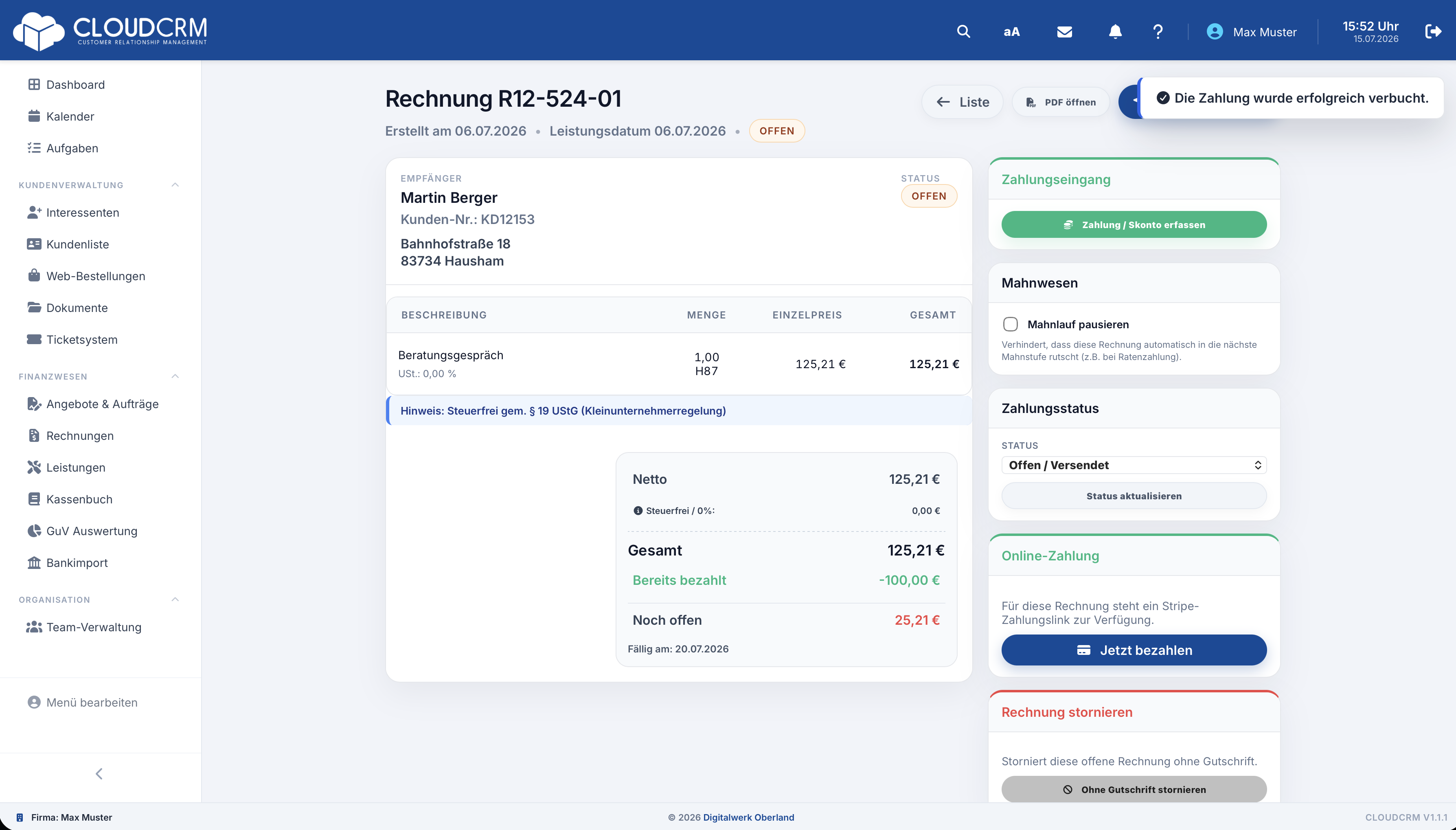Click the Rechnungen invoice icon

point(34,436)
